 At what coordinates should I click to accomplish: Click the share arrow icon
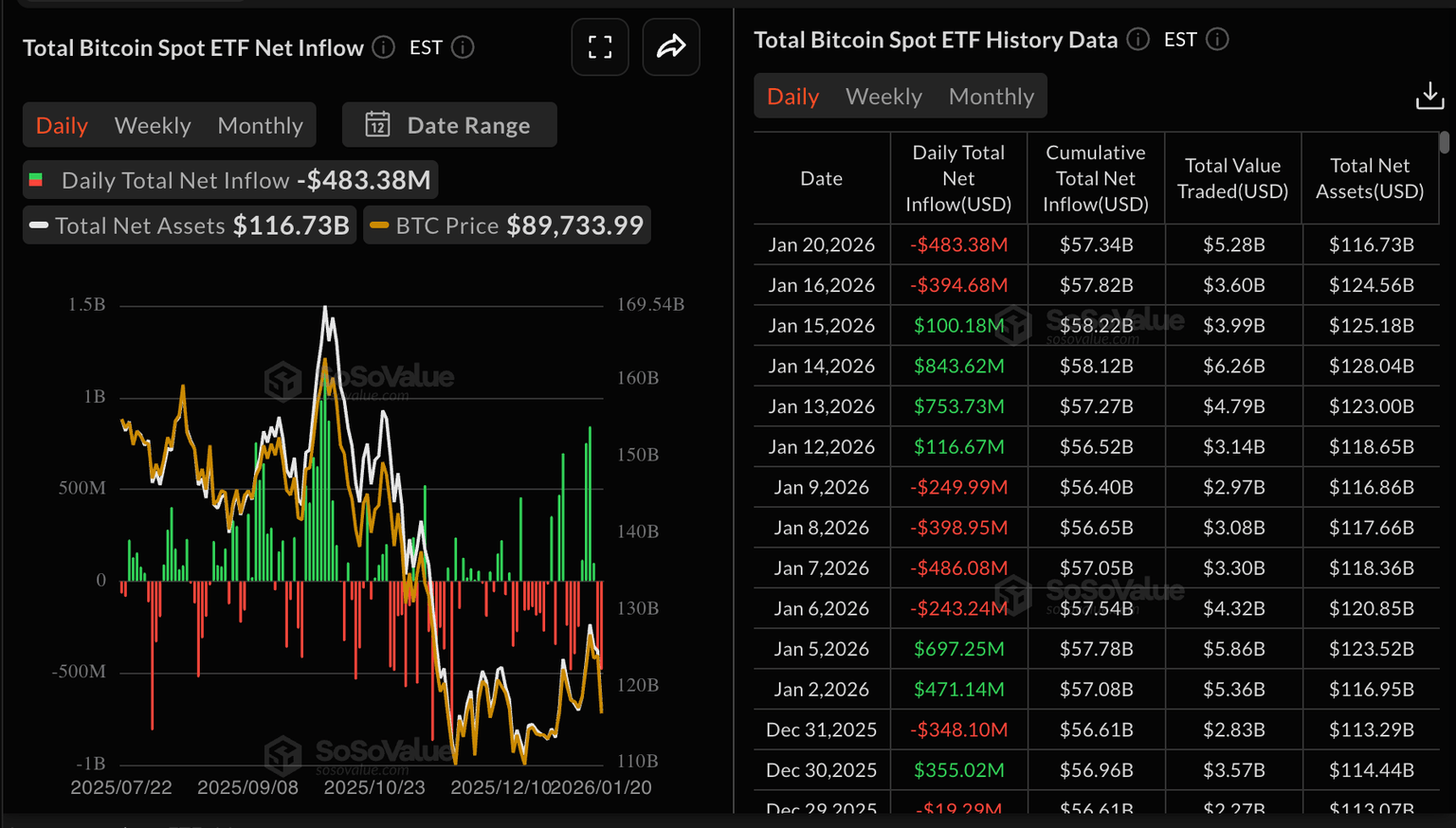(671, 47)
